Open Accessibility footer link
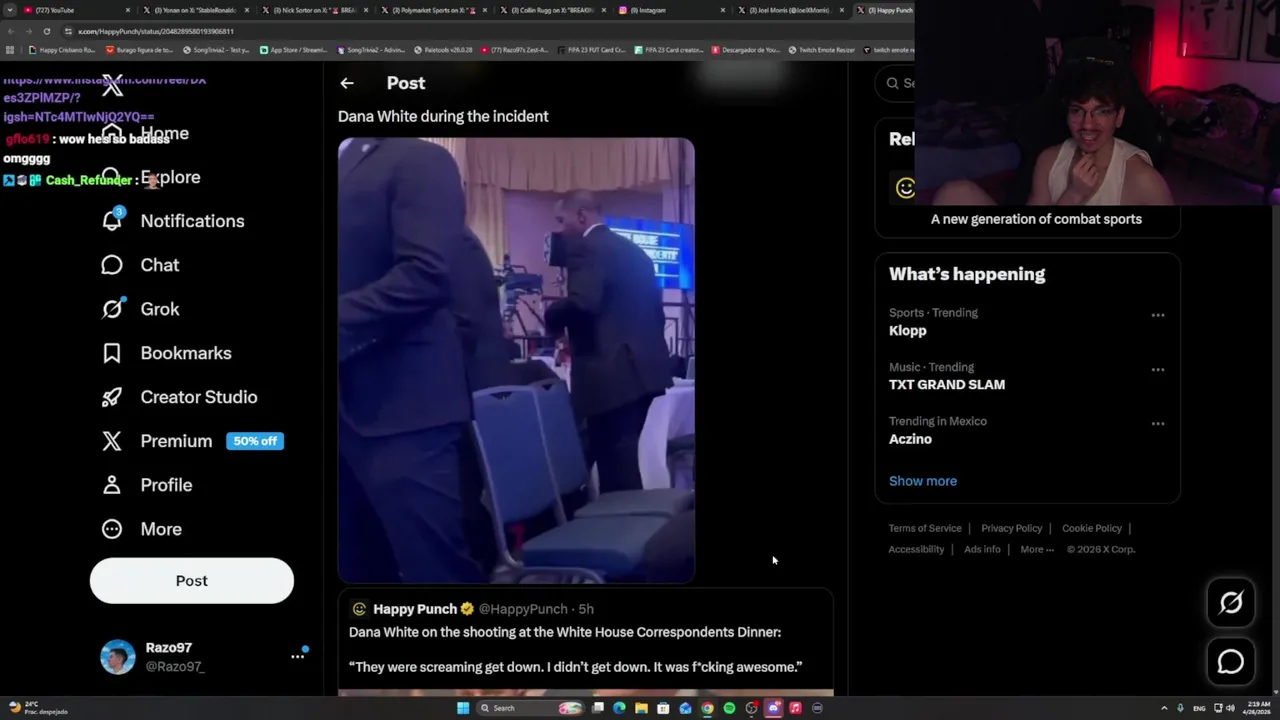 click(916, 549)
